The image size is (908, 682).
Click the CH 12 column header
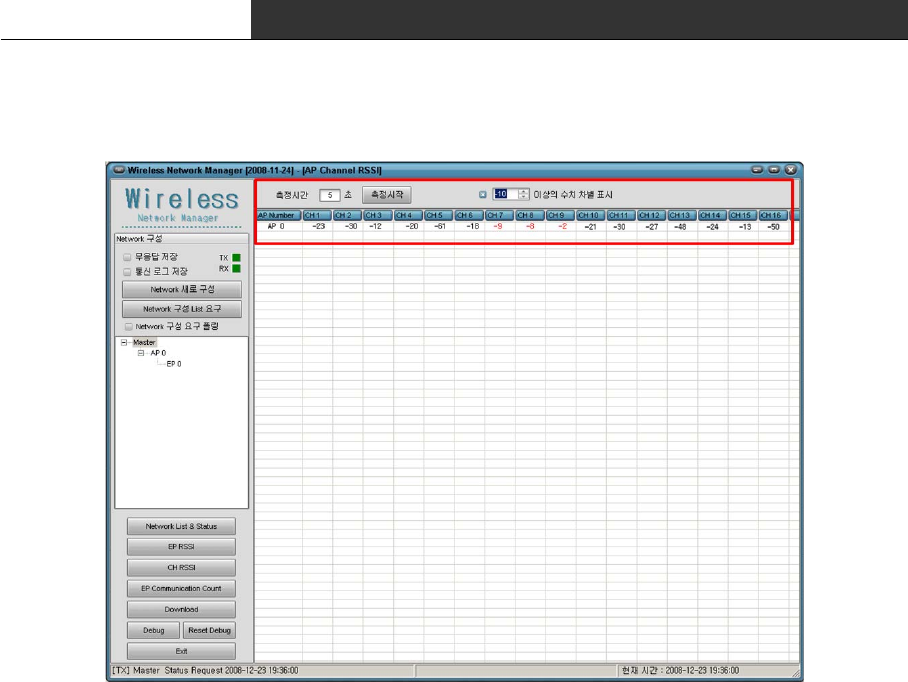[x=652, y=215]
